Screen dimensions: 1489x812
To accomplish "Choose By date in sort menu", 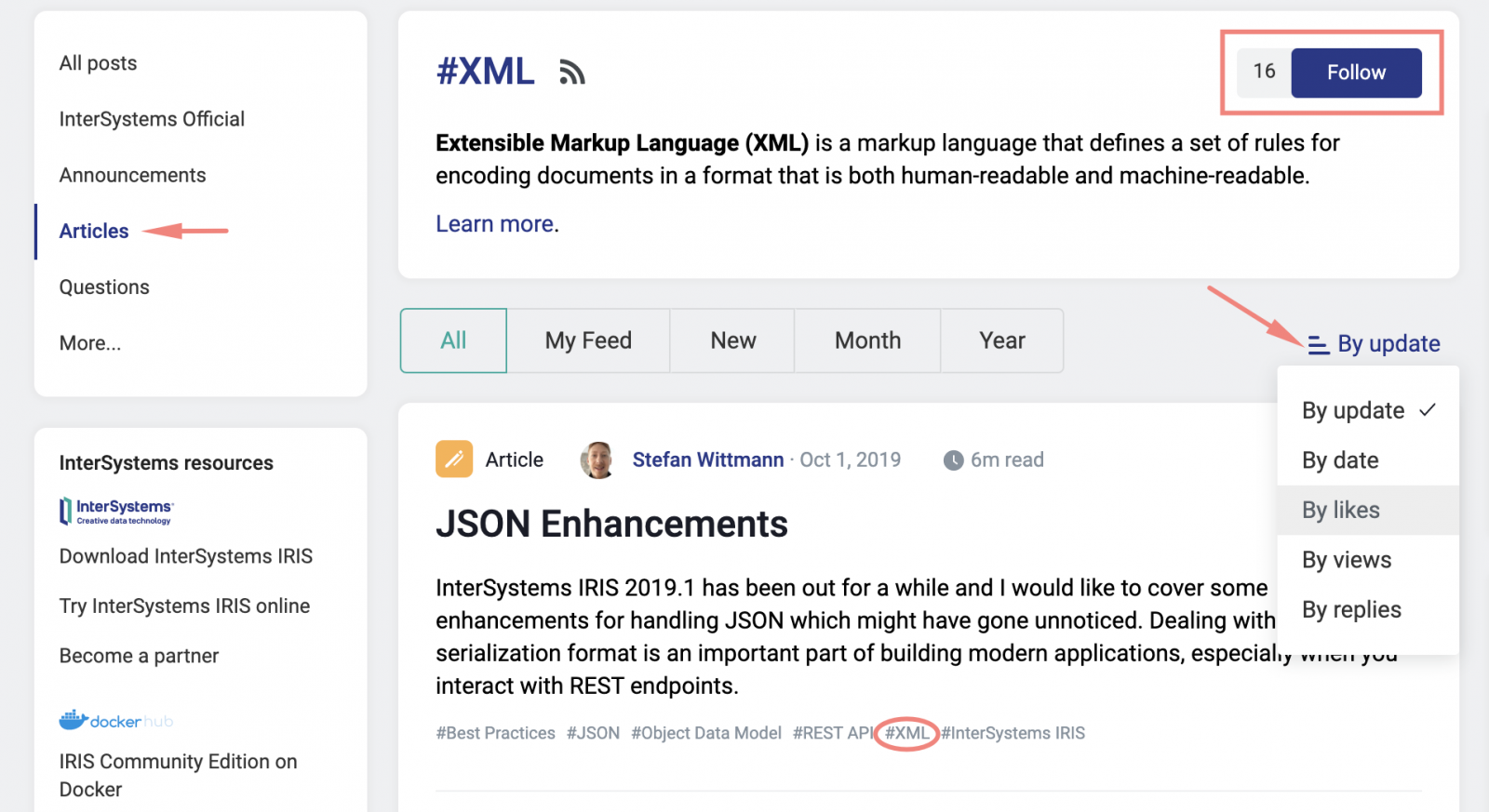I will [1340, 460].
